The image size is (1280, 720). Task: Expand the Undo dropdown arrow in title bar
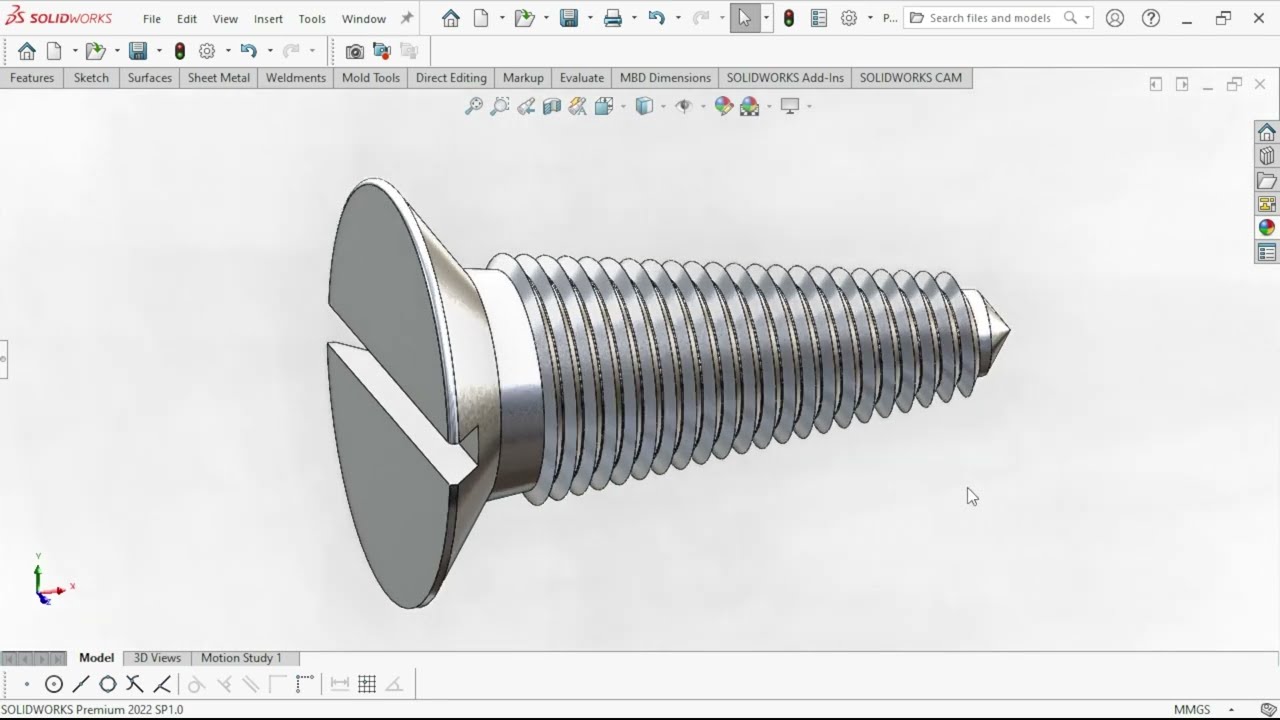pyautogui.click(x=678, y=18)
